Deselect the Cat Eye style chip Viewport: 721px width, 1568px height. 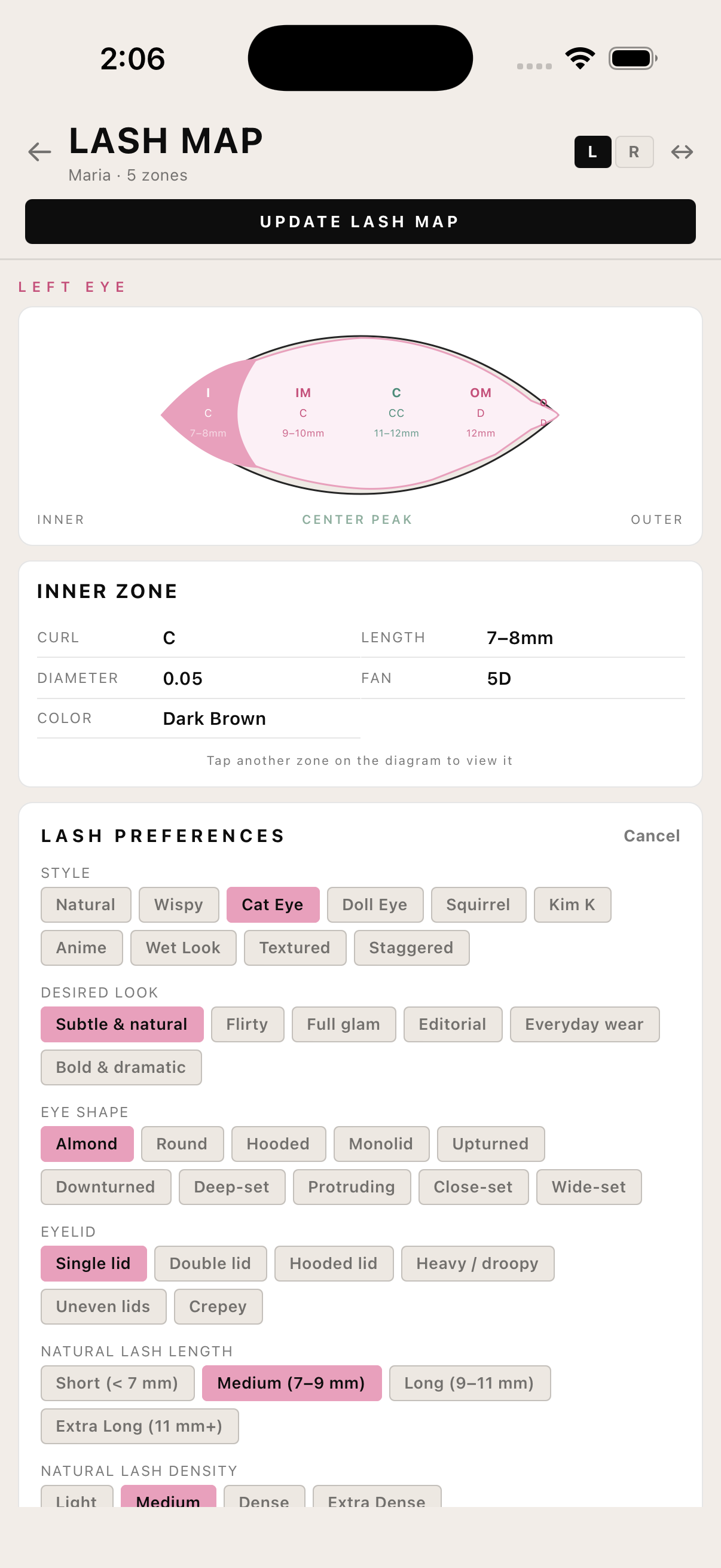pos(273,905)
